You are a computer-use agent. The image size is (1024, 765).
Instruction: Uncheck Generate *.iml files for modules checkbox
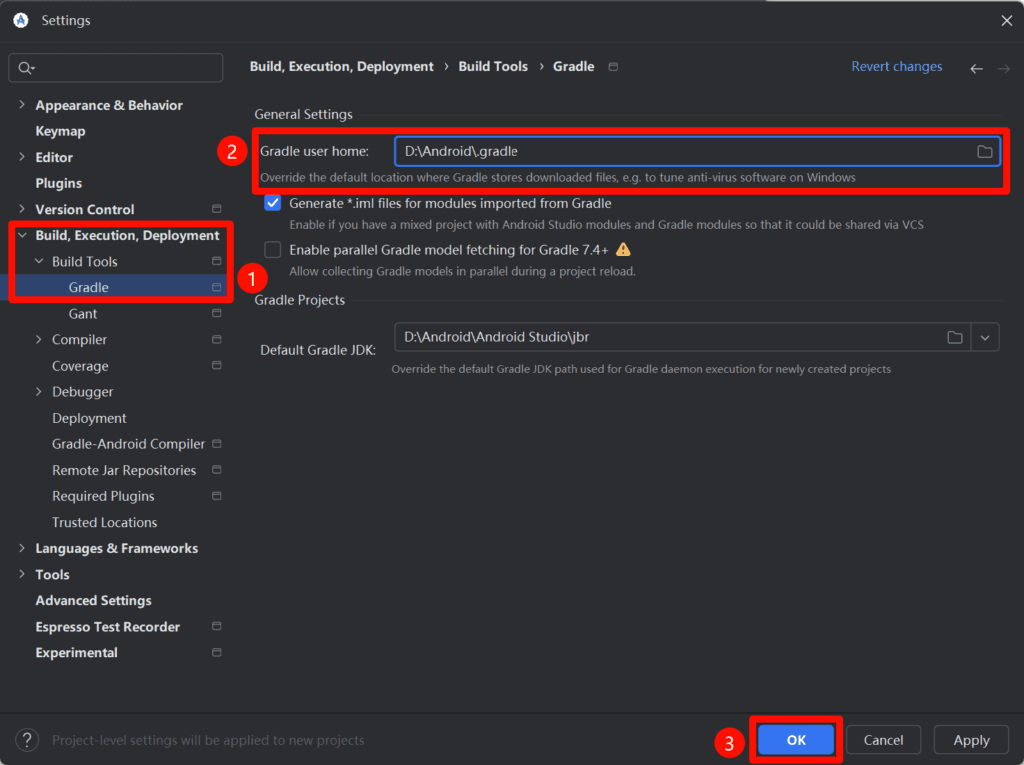[x=273, y=203]
